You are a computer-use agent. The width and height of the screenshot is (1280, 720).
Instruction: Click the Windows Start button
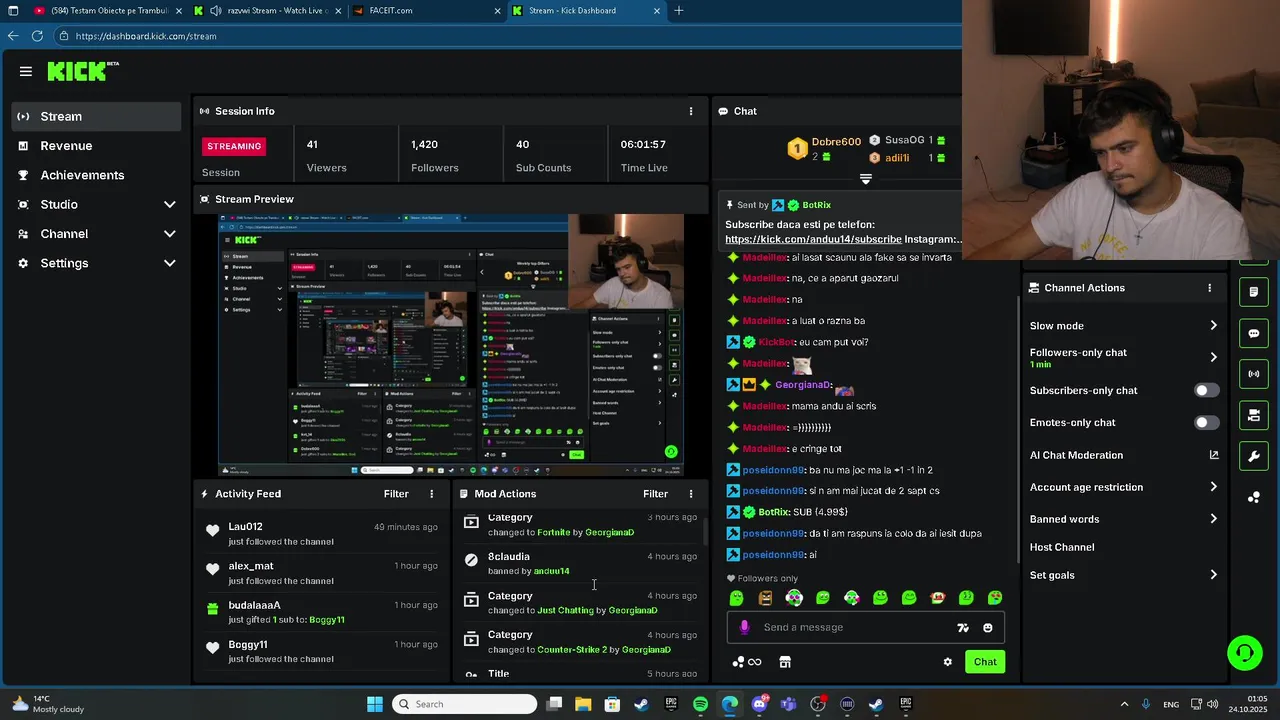[x=375, y=704]
